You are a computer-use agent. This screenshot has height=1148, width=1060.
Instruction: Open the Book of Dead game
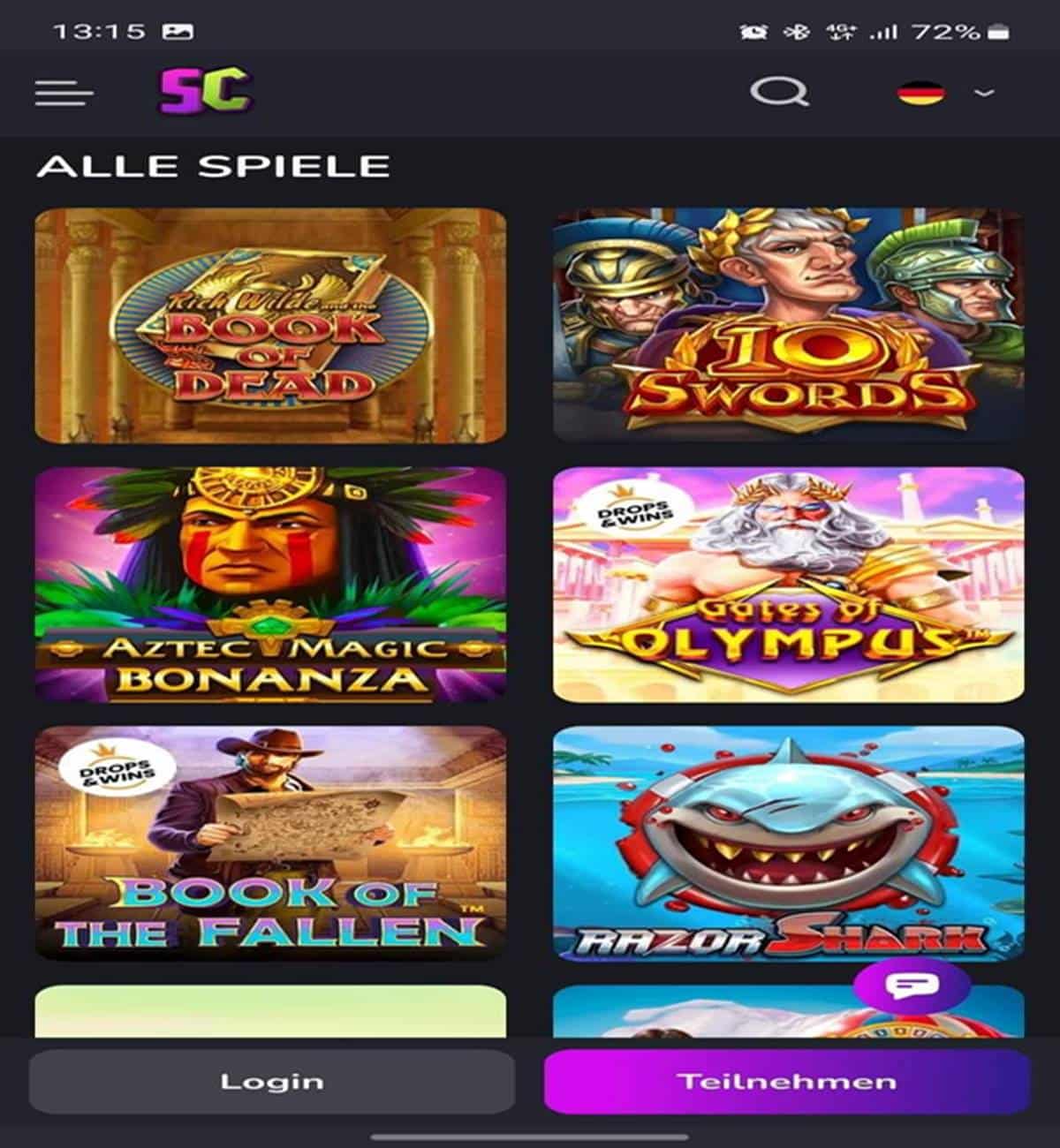pos(270,326)
